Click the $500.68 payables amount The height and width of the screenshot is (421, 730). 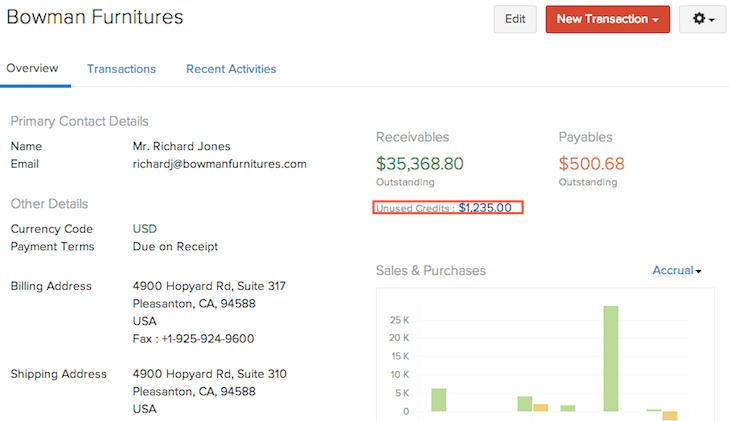tap(591, 164)
